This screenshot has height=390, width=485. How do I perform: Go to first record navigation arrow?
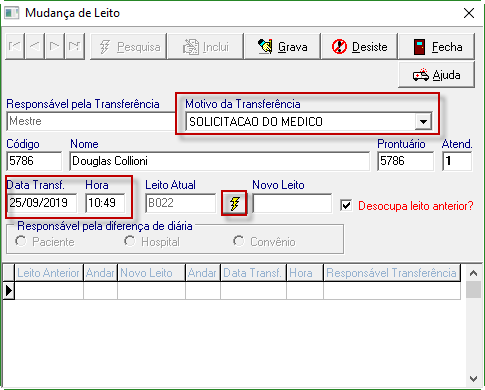[x=15, y=46]
